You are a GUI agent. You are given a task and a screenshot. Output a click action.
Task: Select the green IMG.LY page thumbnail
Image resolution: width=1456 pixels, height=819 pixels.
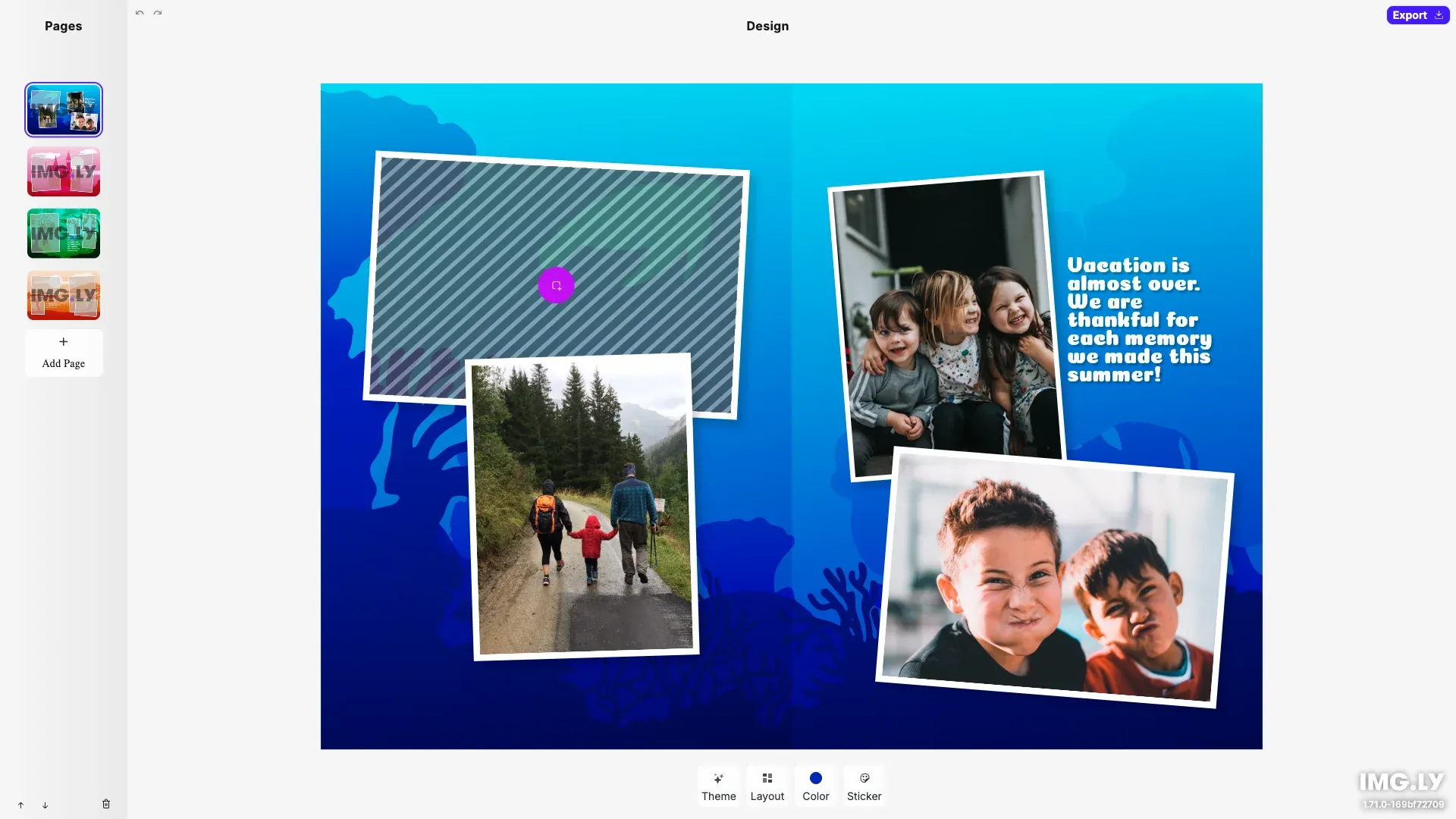pyautogui.click(x=63, y=233)
